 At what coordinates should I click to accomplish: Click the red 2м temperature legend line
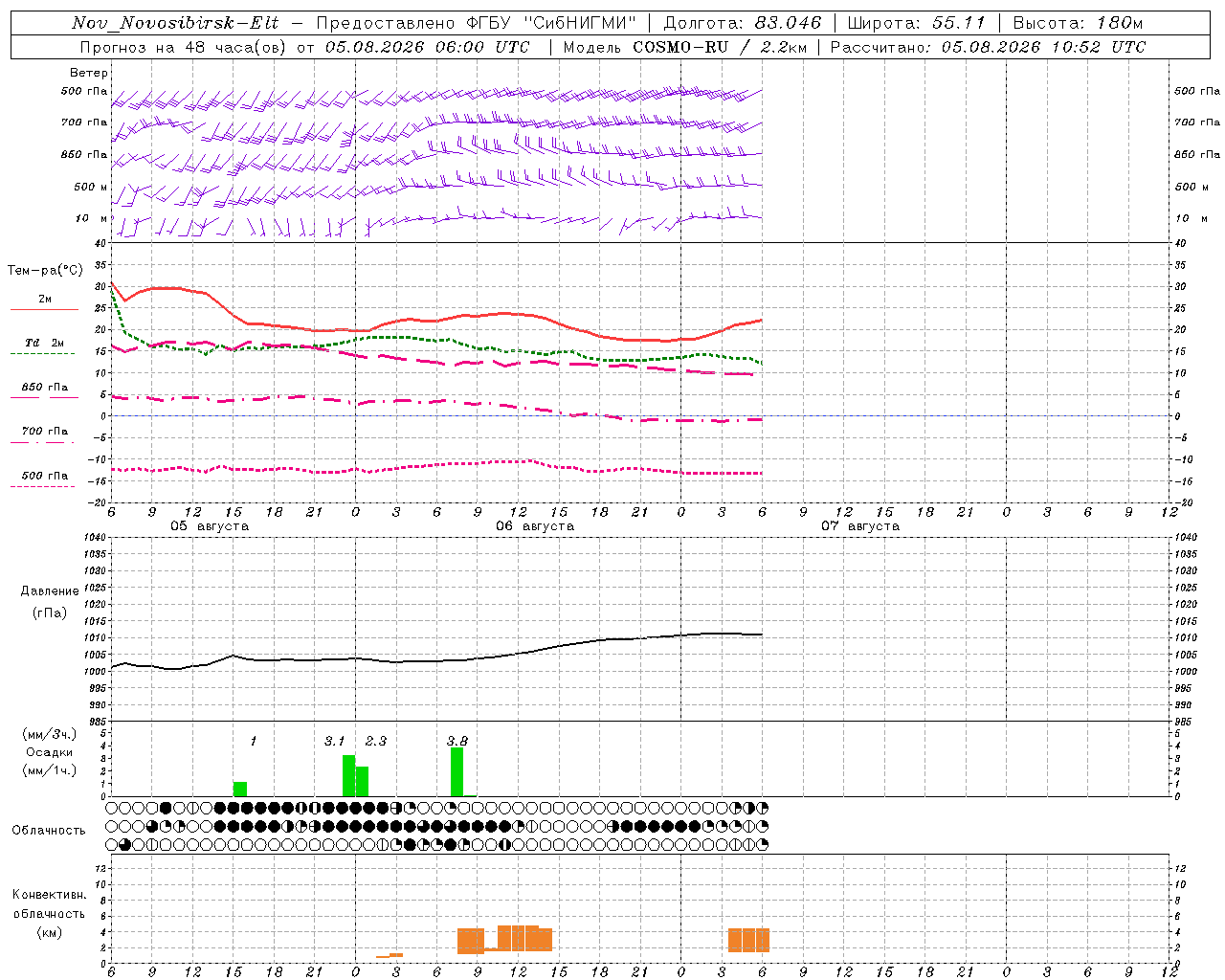pos(44,310)
